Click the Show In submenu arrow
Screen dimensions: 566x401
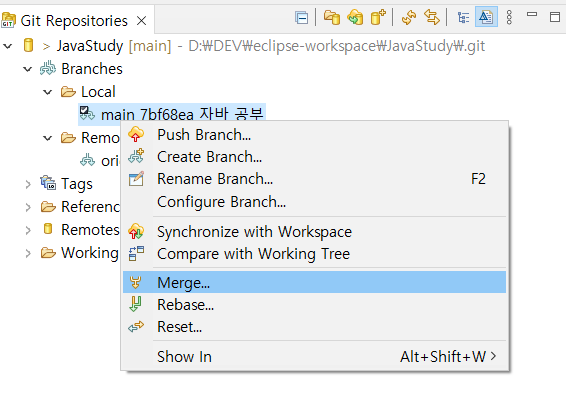pos(493,357)
